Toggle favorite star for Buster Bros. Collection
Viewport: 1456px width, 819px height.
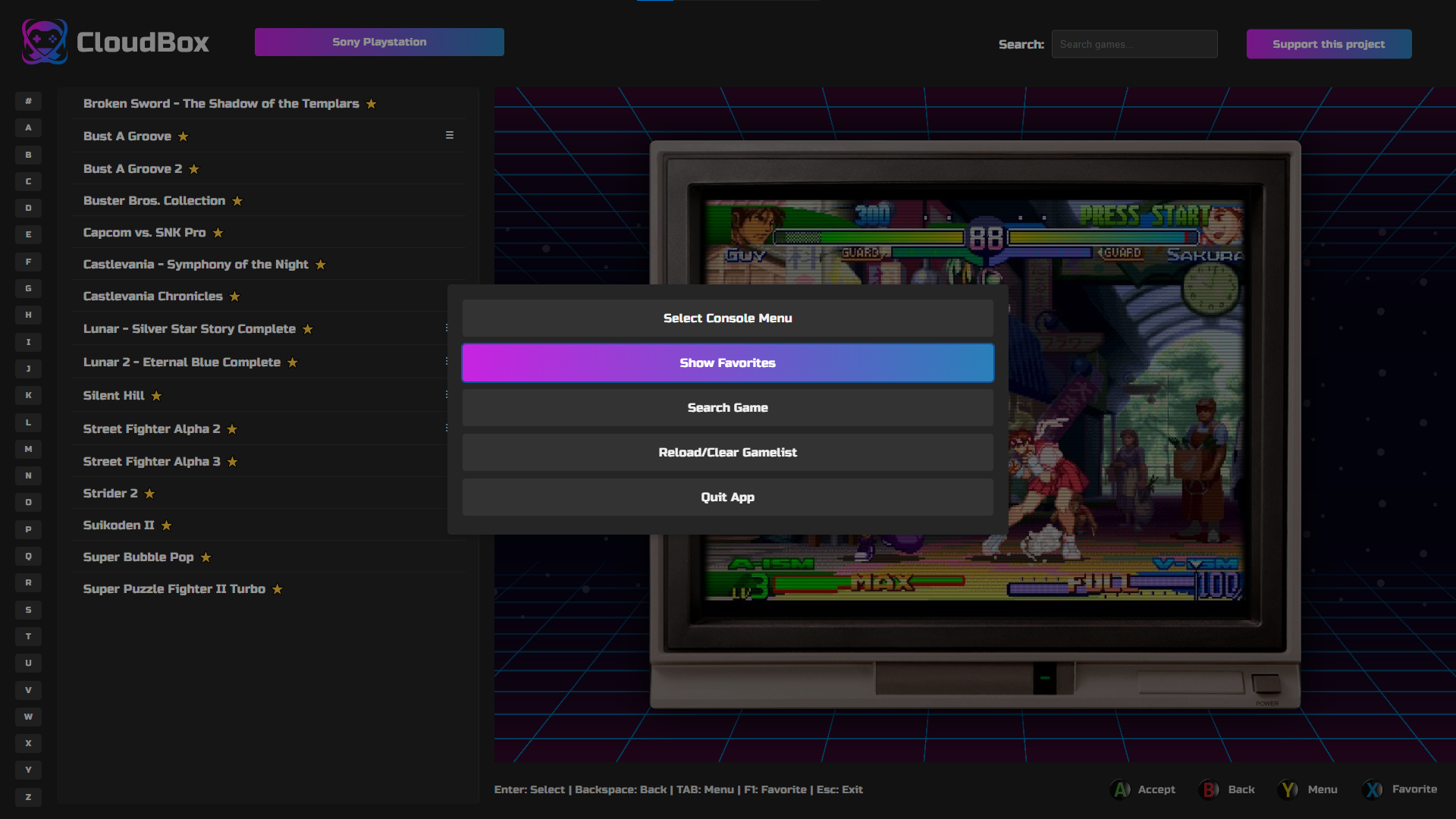237,201
